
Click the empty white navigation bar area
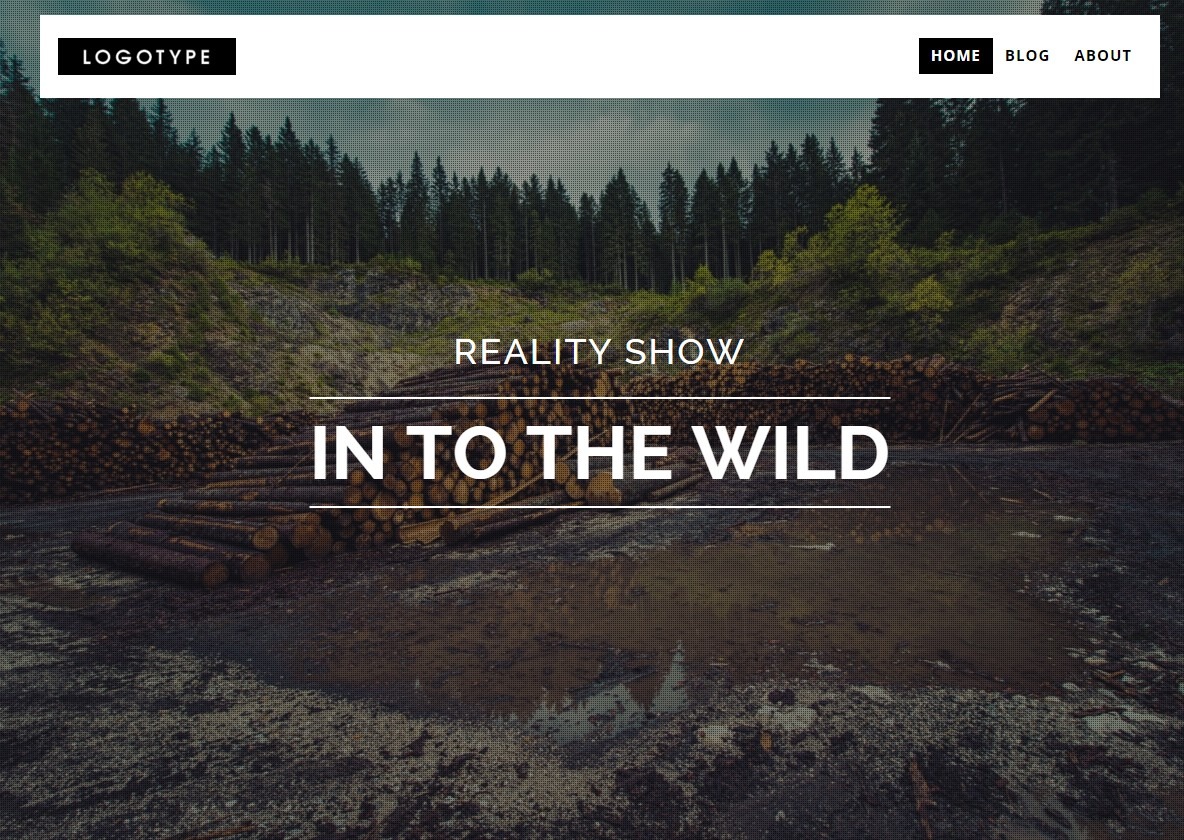[574, 57]
